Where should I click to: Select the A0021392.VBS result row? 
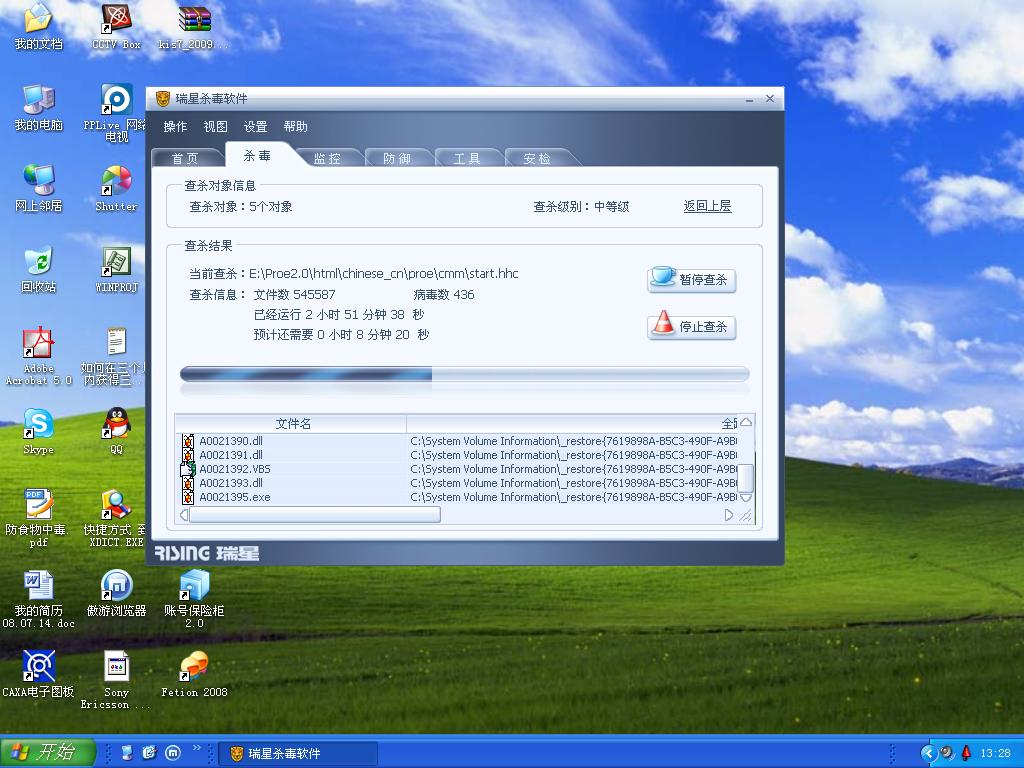click(458, 469)
